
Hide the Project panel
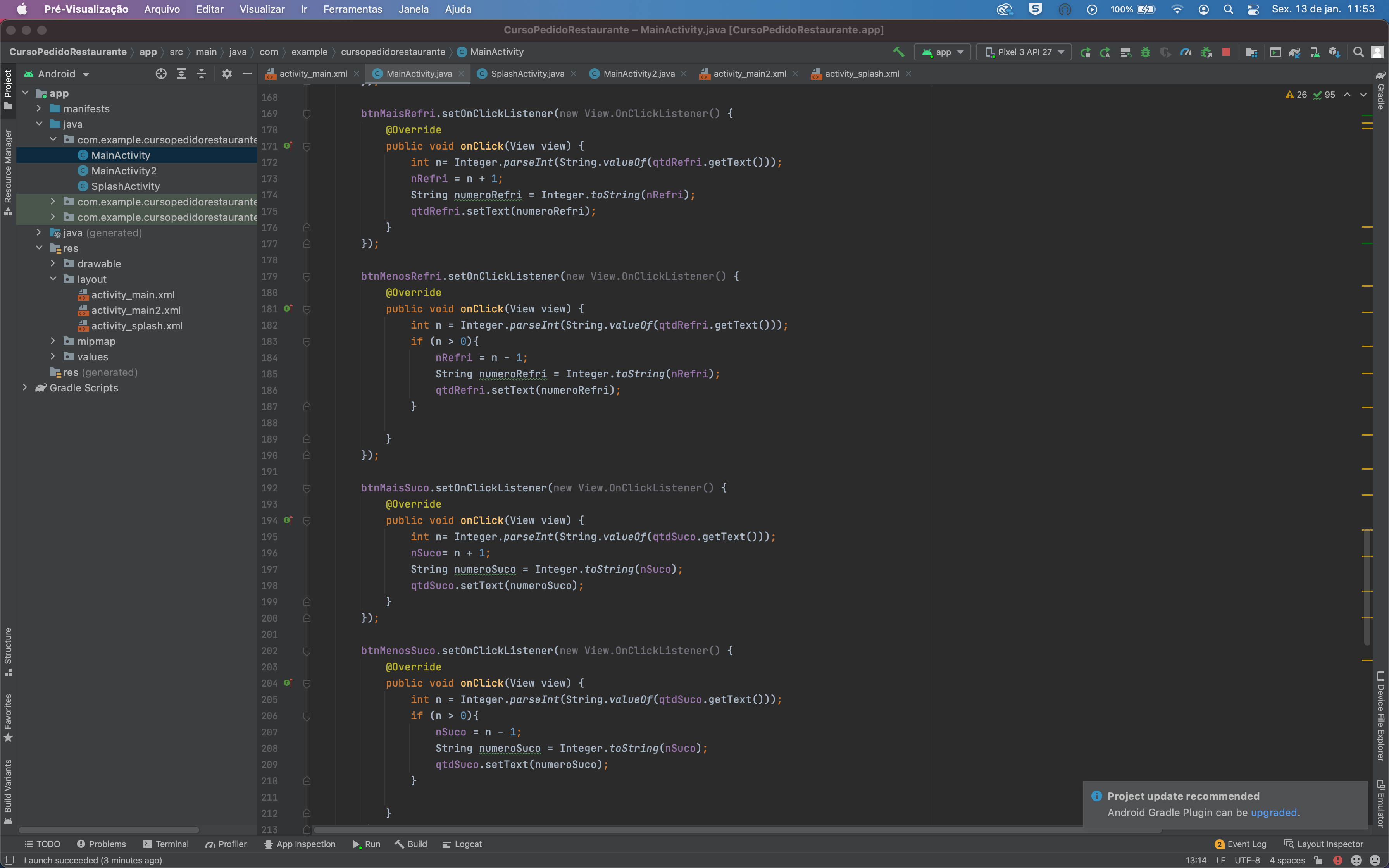pyautogui.click(x=247, y=74)
